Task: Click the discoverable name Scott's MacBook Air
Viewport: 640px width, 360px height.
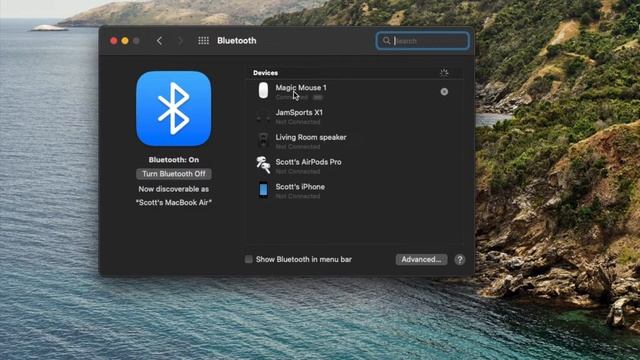Action: 174,202
